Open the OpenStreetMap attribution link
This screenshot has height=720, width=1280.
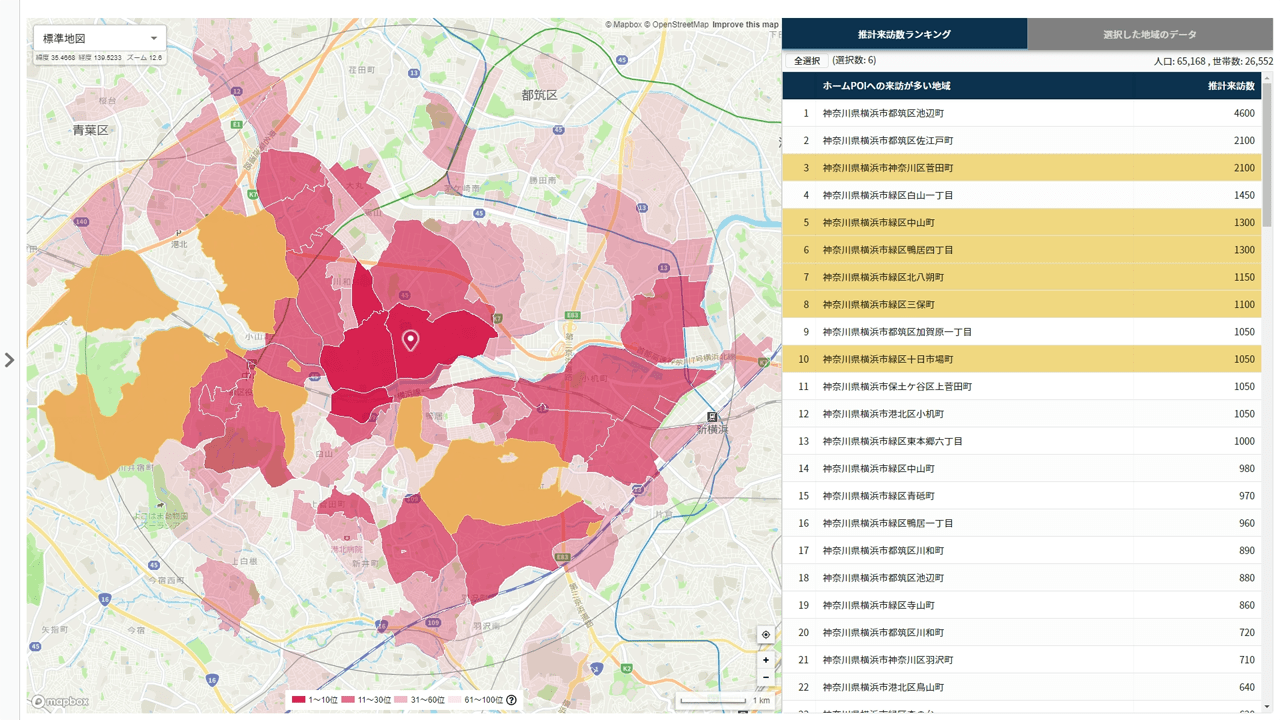pos(680,25)
